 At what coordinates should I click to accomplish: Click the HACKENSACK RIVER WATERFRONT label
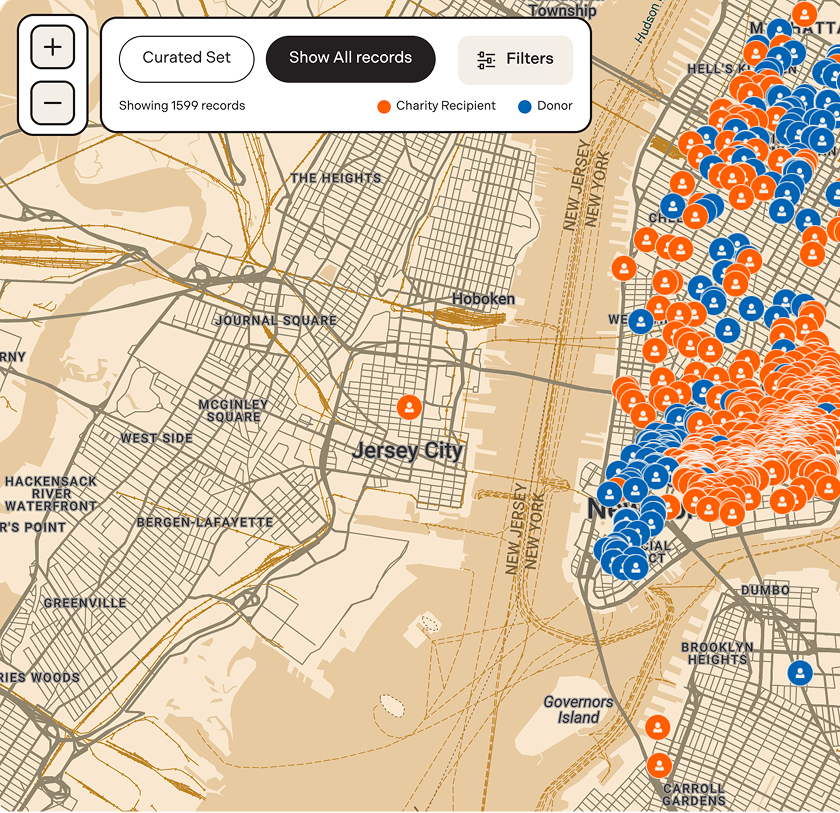coord(51,493)
